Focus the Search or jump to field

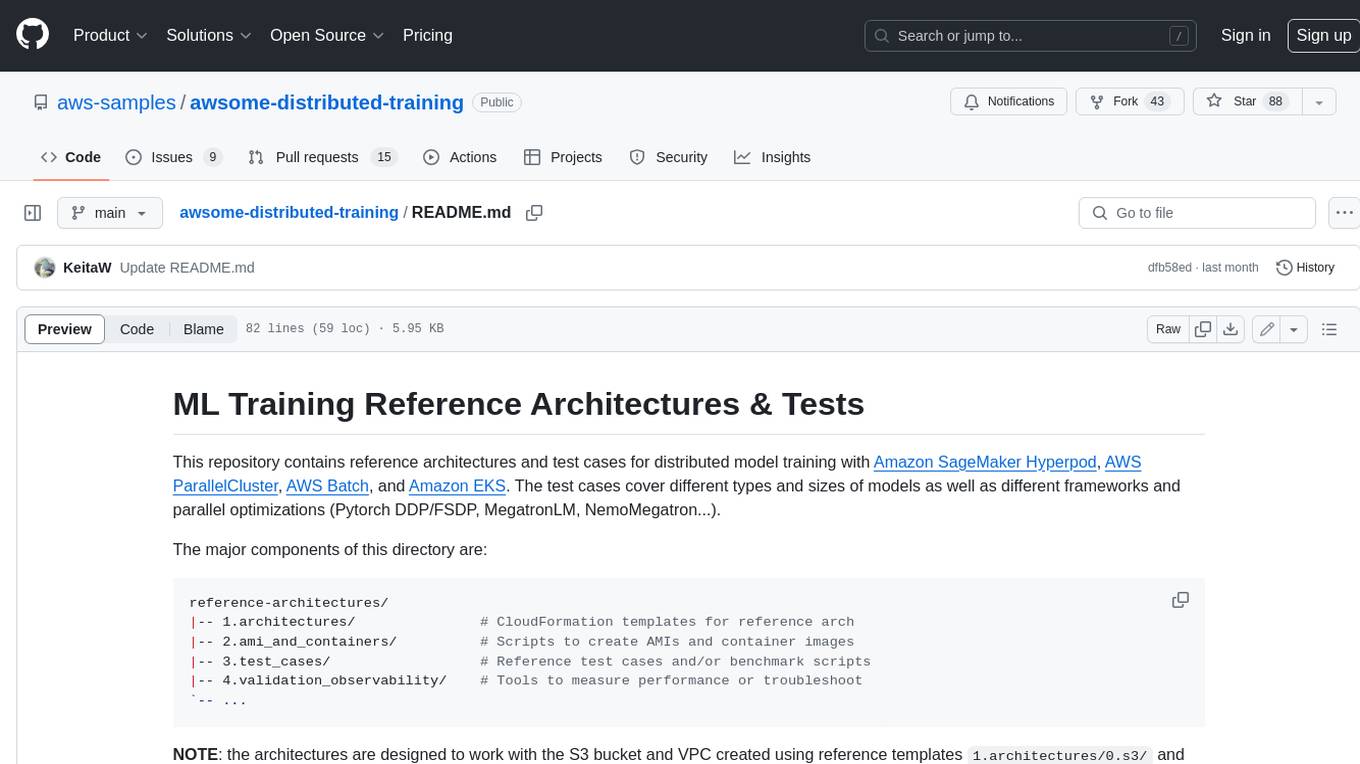pos(1030,36)
